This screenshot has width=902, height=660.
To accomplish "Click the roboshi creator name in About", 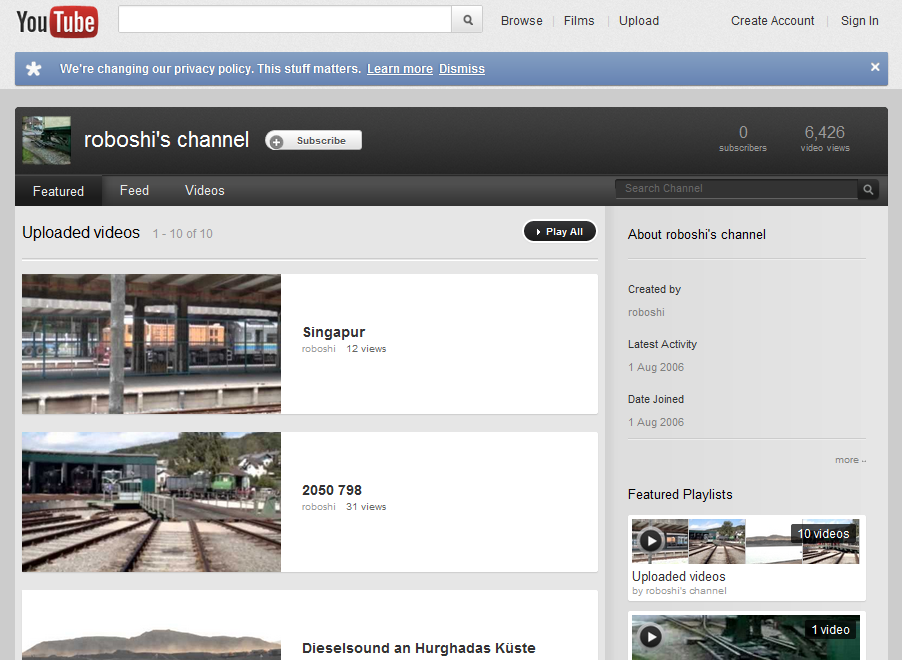I will 646,312.
